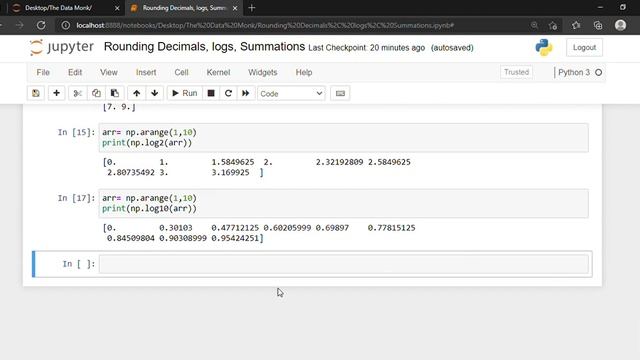Cut selected cells with the scissors icon
The image size is (640, 360).
tap(77, 93)
